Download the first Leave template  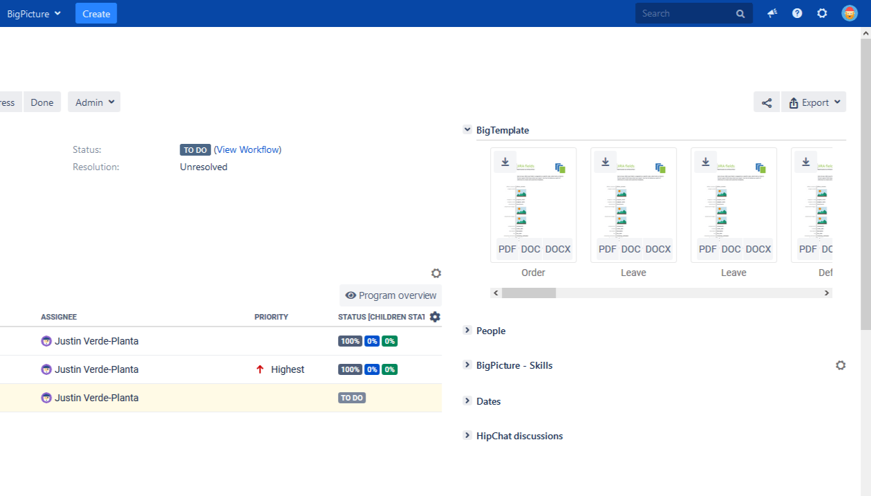click(x=605, y=162)
